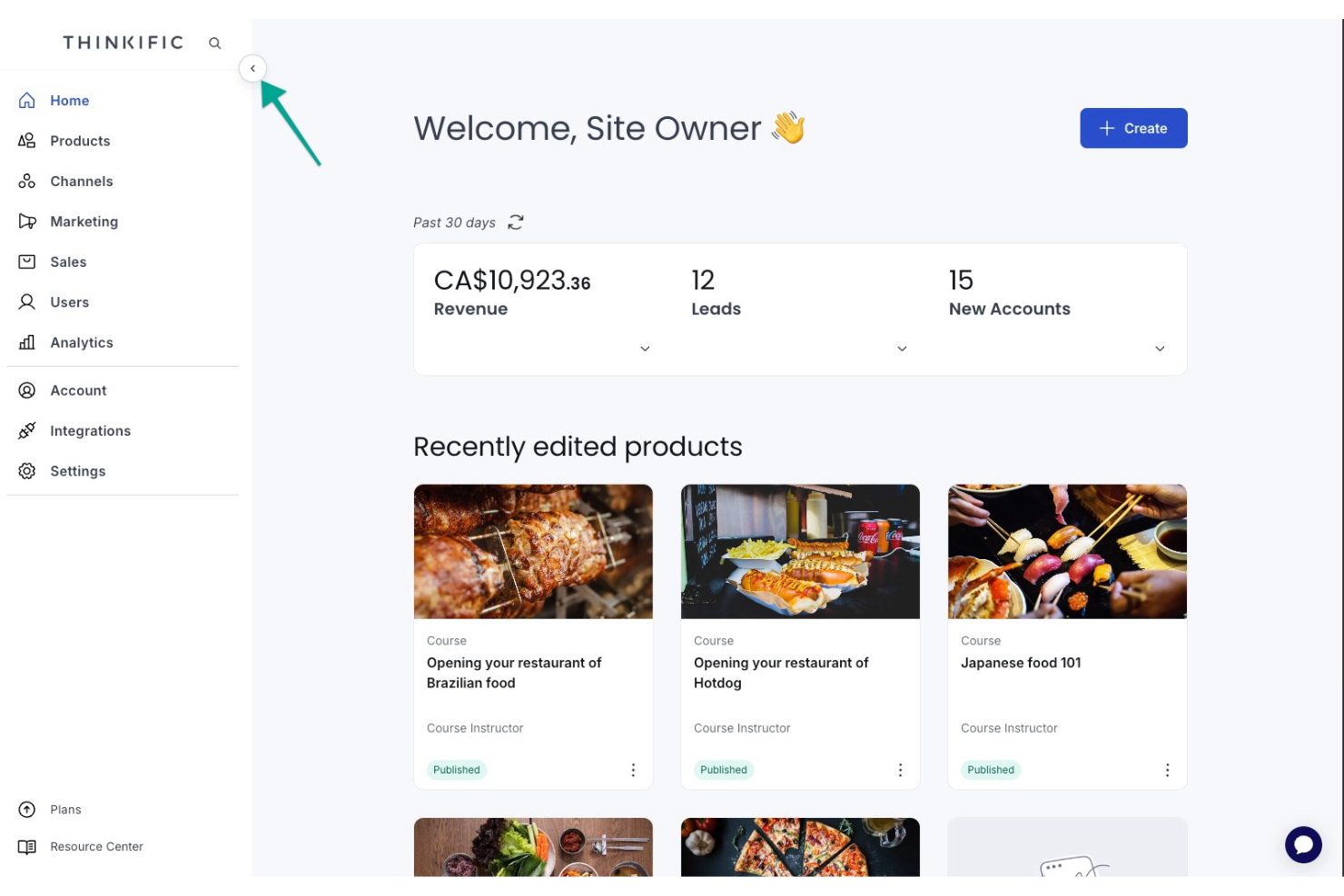Switch to the Home section
This screenshot has width=1344, height=896.
click(x=70, y=100)
